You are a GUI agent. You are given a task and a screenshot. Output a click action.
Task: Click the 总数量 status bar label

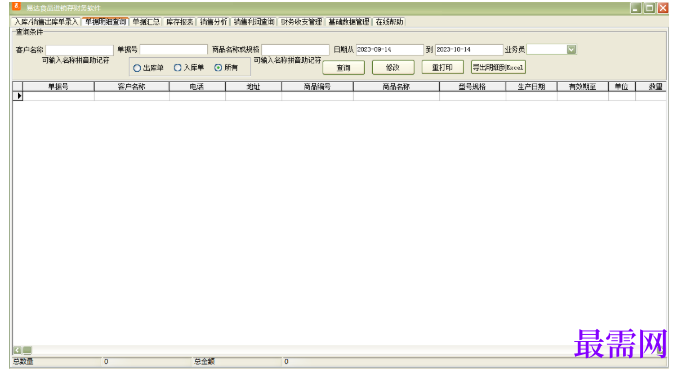[23, 361]
